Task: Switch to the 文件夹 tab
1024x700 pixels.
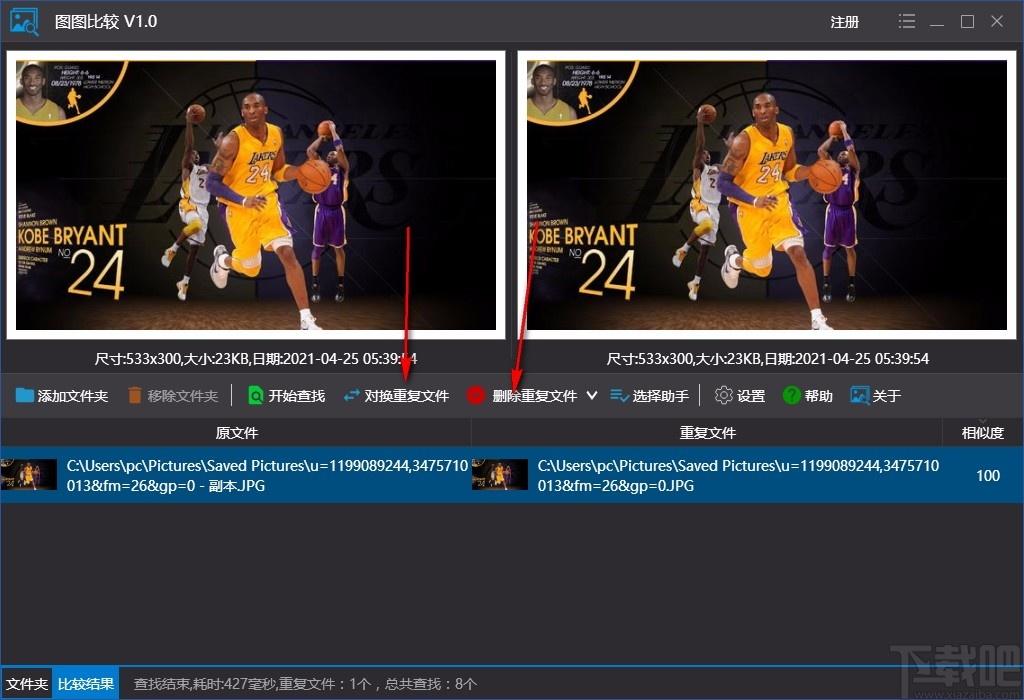Action: 27,684
